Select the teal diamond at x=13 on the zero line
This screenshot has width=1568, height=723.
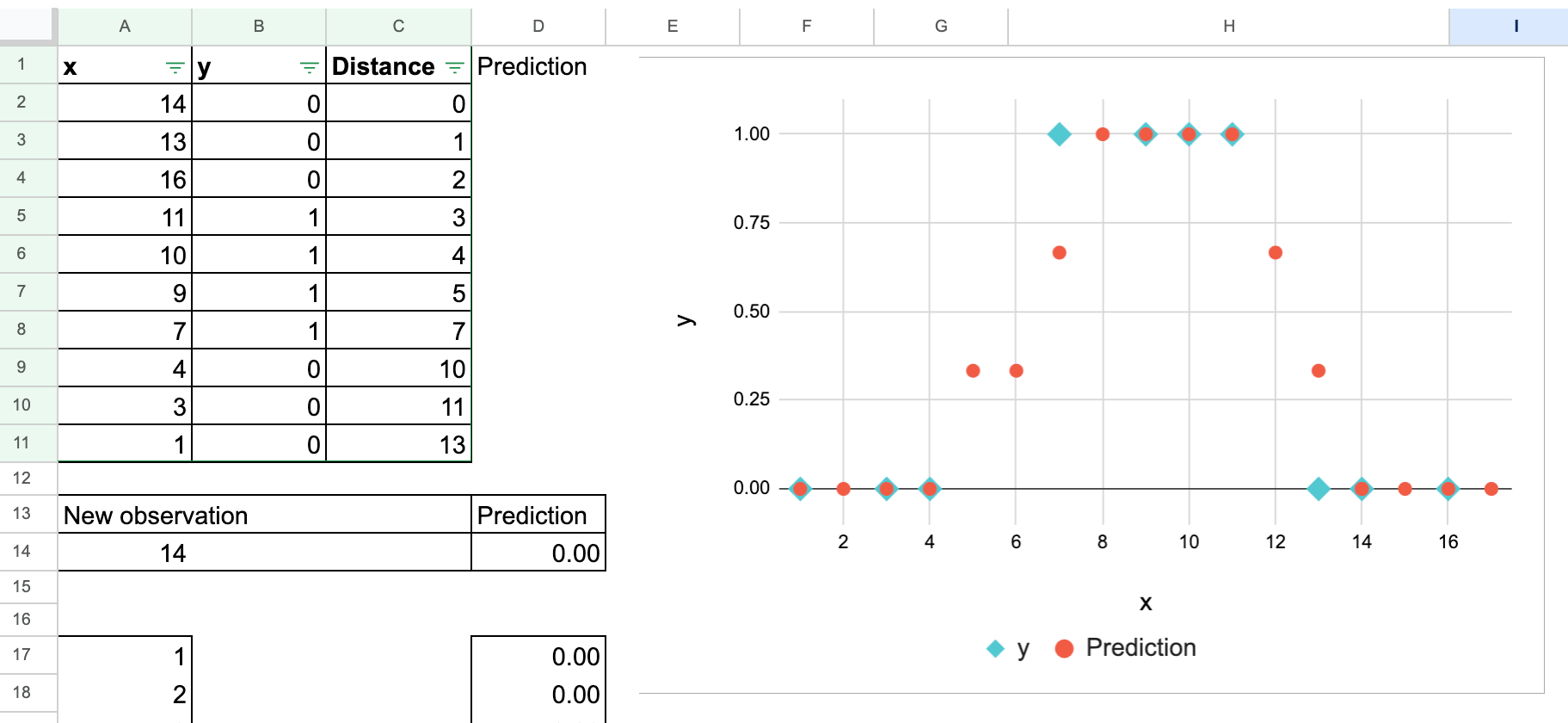[1318, 489]
